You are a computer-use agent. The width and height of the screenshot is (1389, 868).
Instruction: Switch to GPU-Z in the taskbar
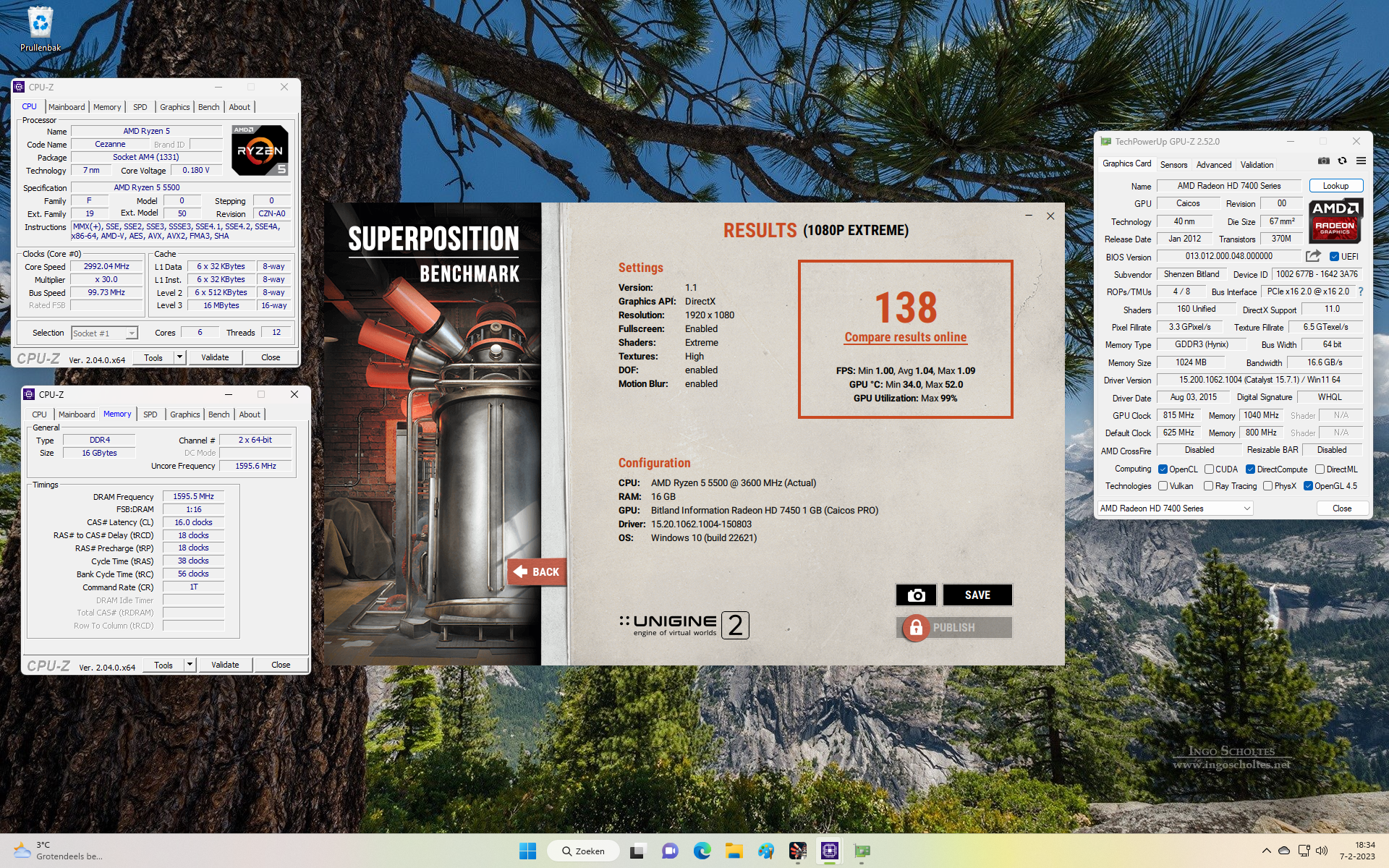(862, 851)
